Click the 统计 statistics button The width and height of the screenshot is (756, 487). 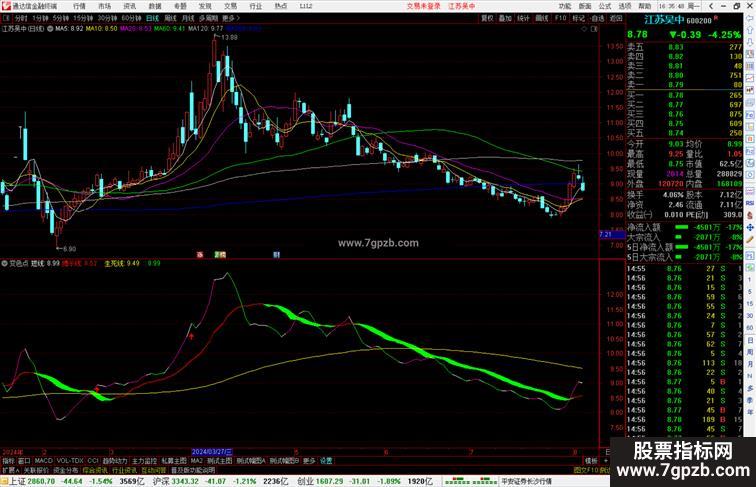523,18
